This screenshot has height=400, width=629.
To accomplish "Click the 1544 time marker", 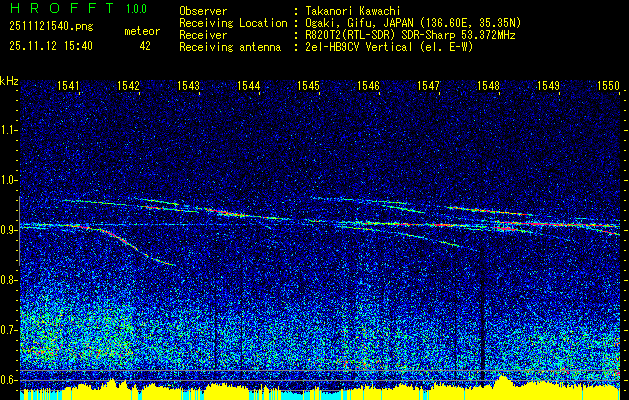I will (x=249, y=85).
